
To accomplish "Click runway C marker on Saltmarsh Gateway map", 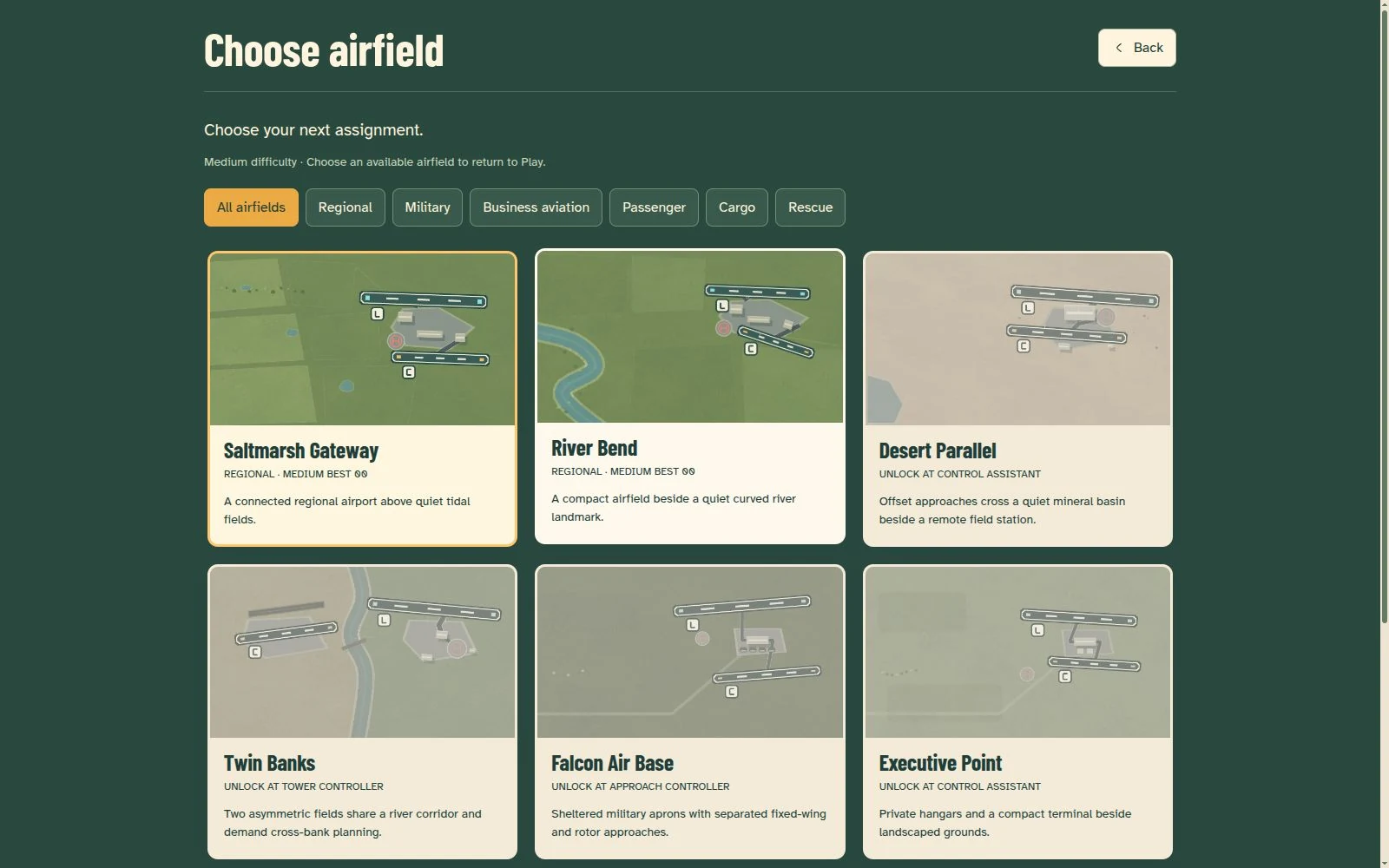I will tap(409, 372).
